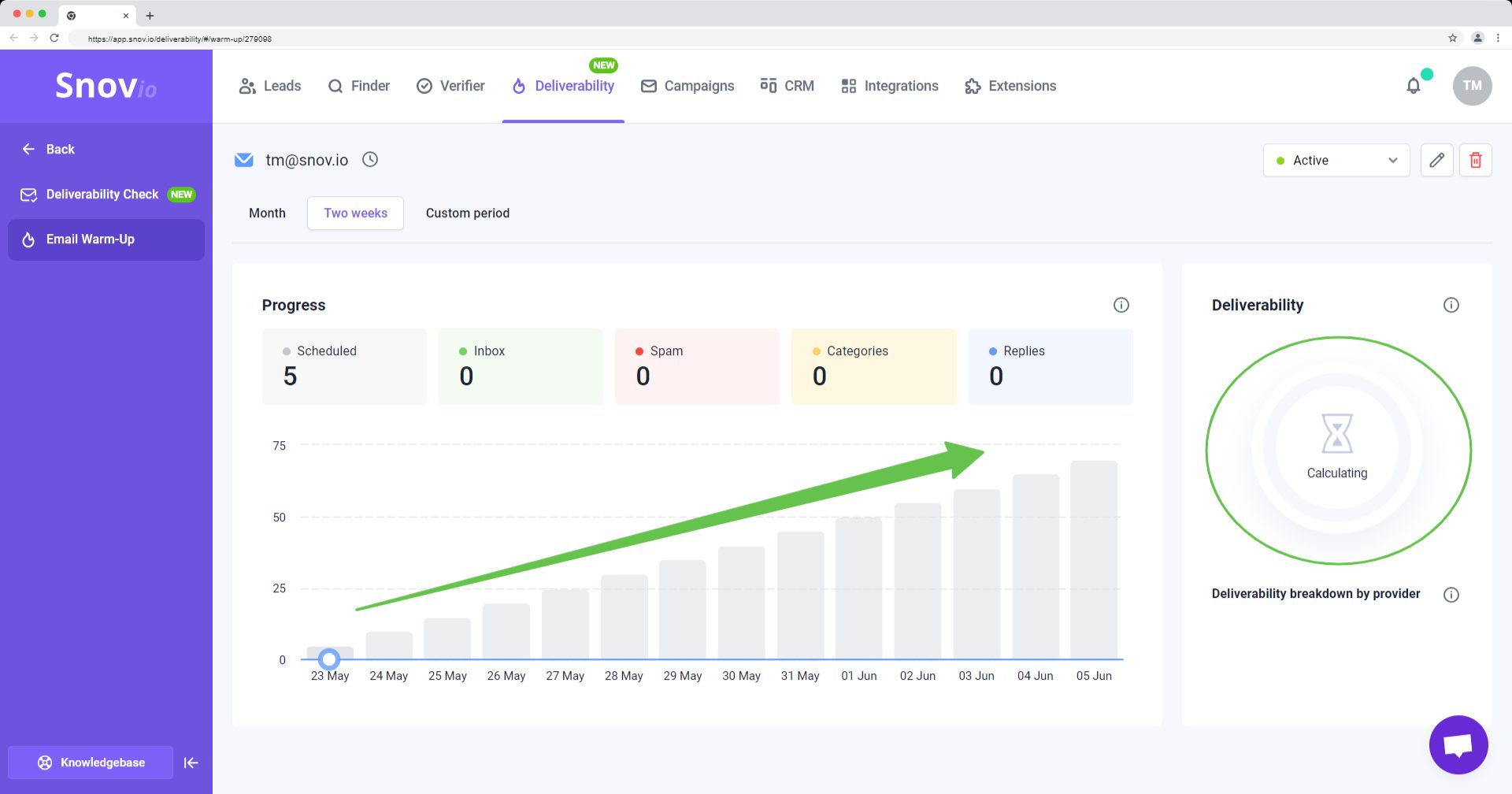Click the clock icon beside tm@snov.io
1512x794 pixels.
tap(370, 160)
